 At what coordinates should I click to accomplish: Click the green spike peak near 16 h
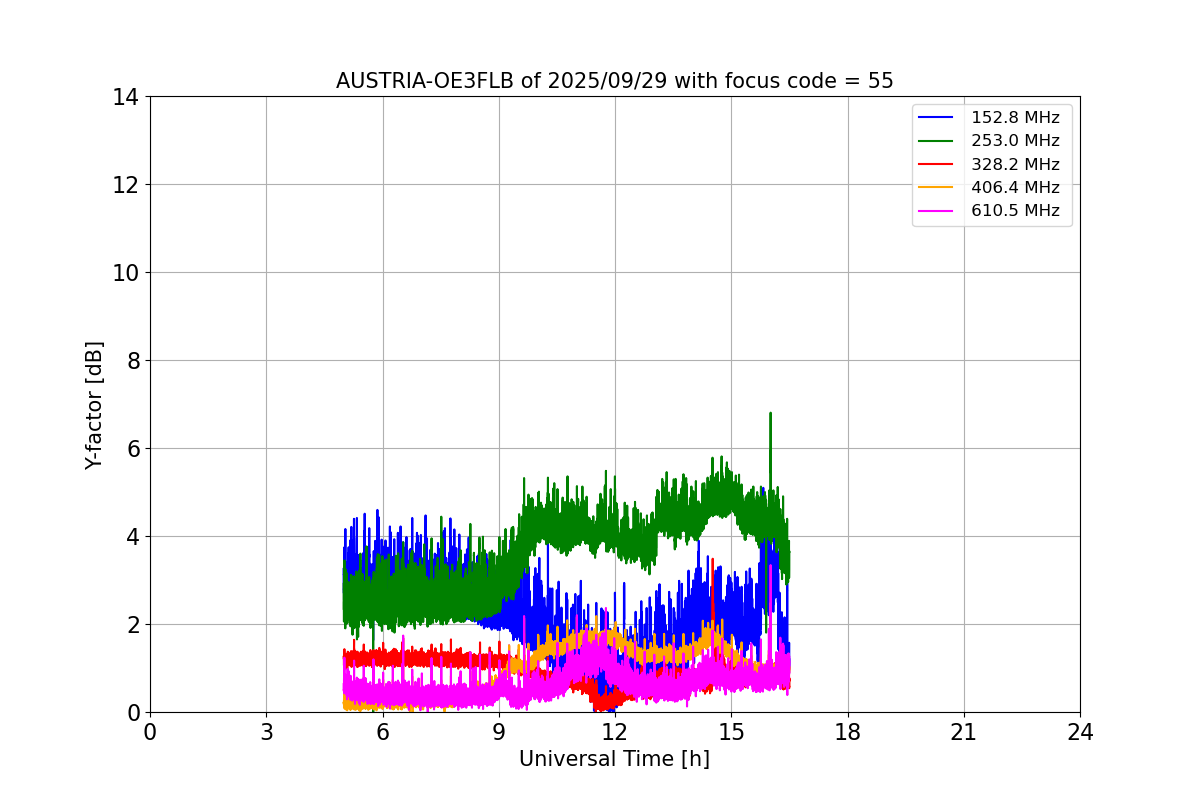(x=770, y=413)
